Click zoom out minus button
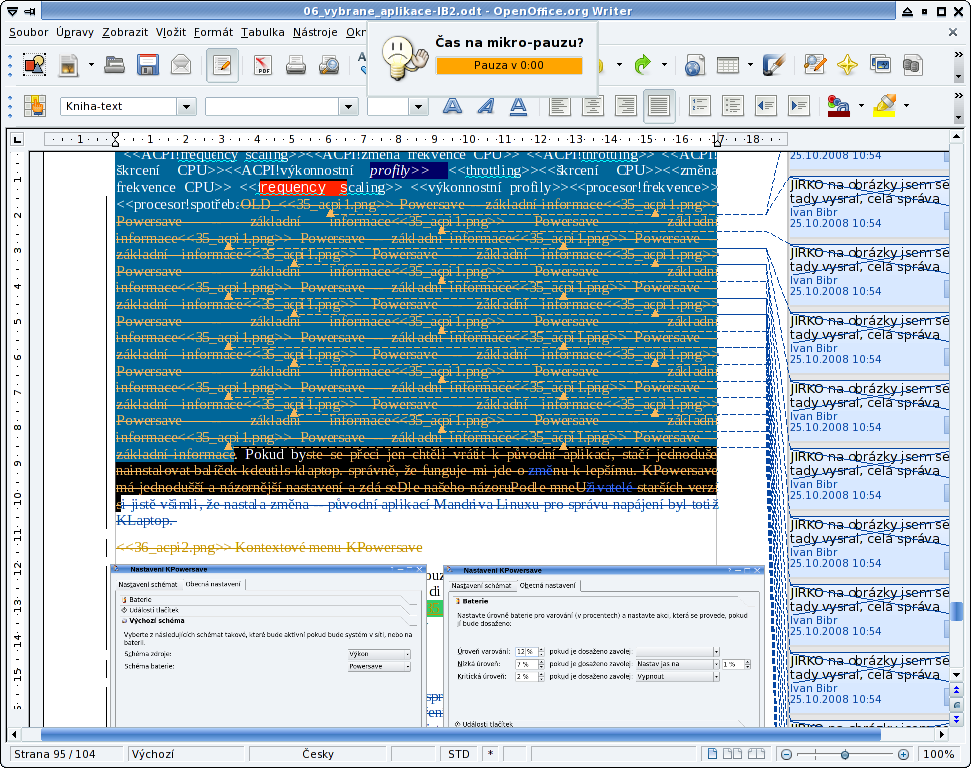Viewport: 971px width, 768px height. click(786, 754)
